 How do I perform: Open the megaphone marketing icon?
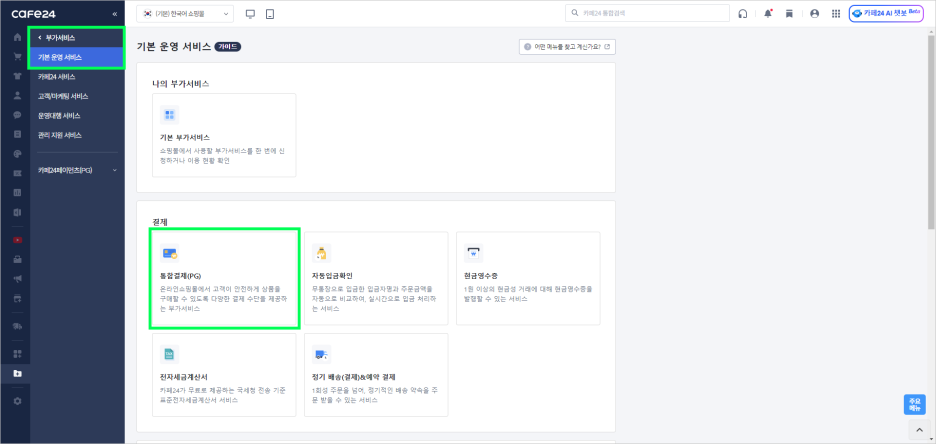click(x=17, y=279)
